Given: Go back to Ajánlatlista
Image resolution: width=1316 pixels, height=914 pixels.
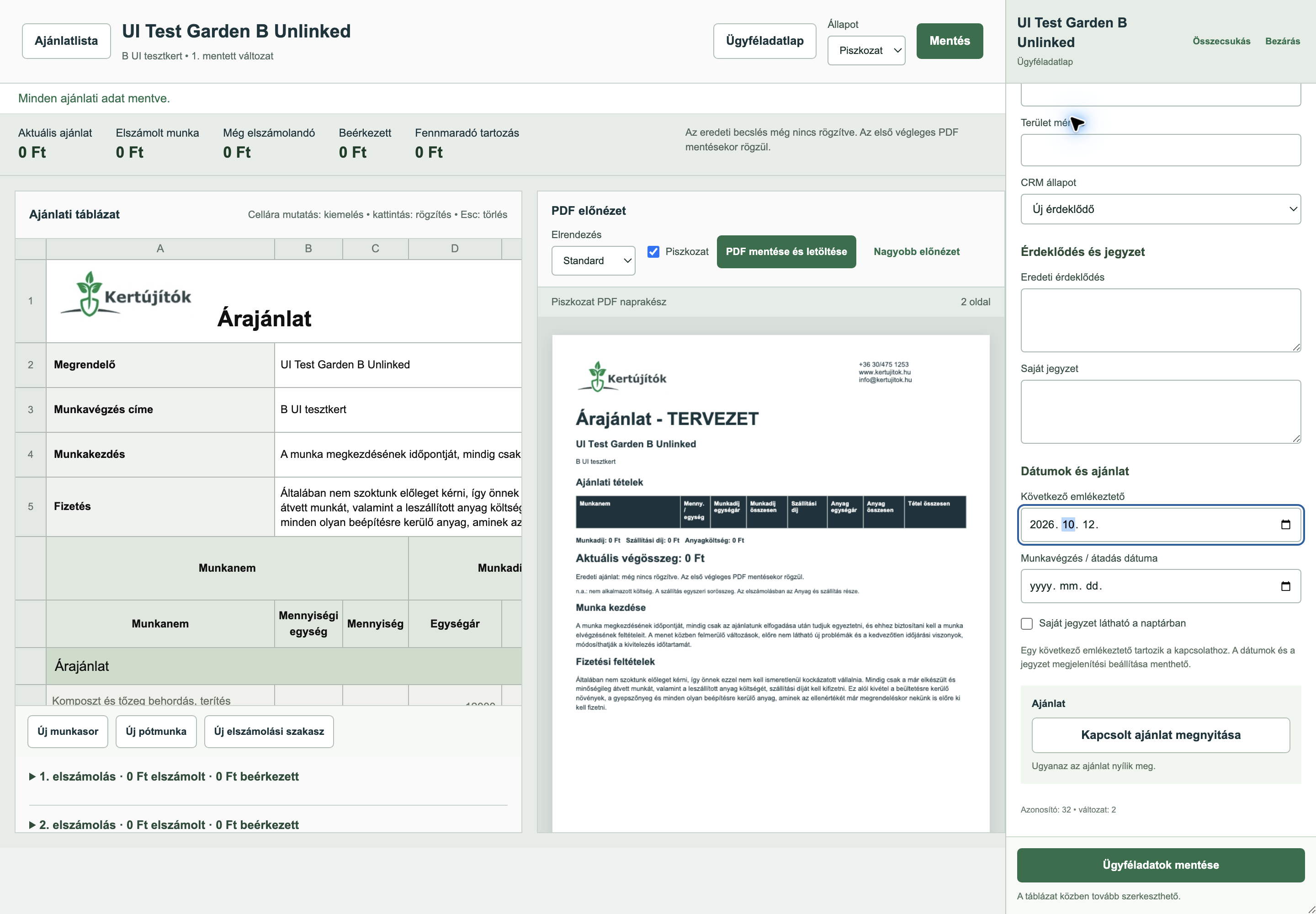Looking at the screenshot, I should pos(66,41).
